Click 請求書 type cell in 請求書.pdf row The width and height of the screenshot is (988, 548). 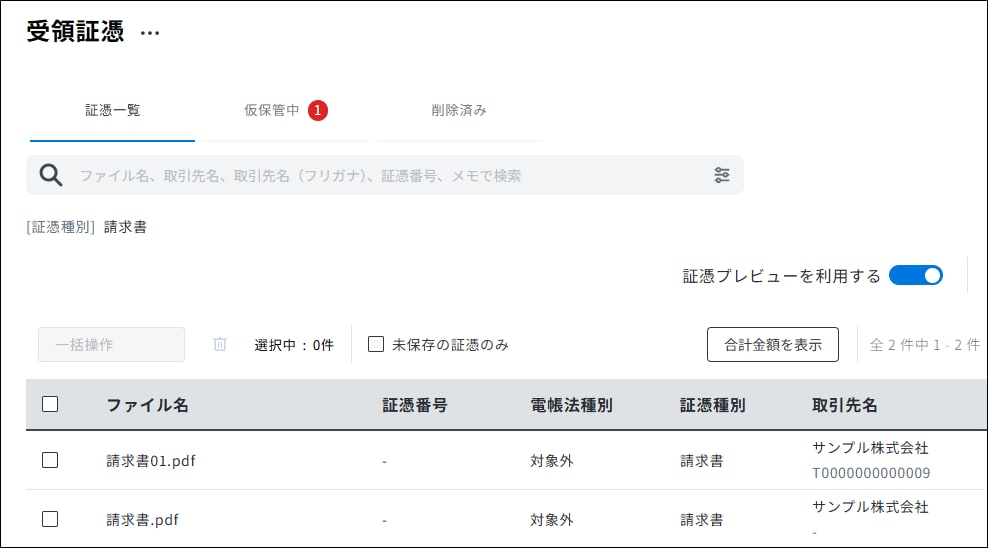[x=701, y=520]
